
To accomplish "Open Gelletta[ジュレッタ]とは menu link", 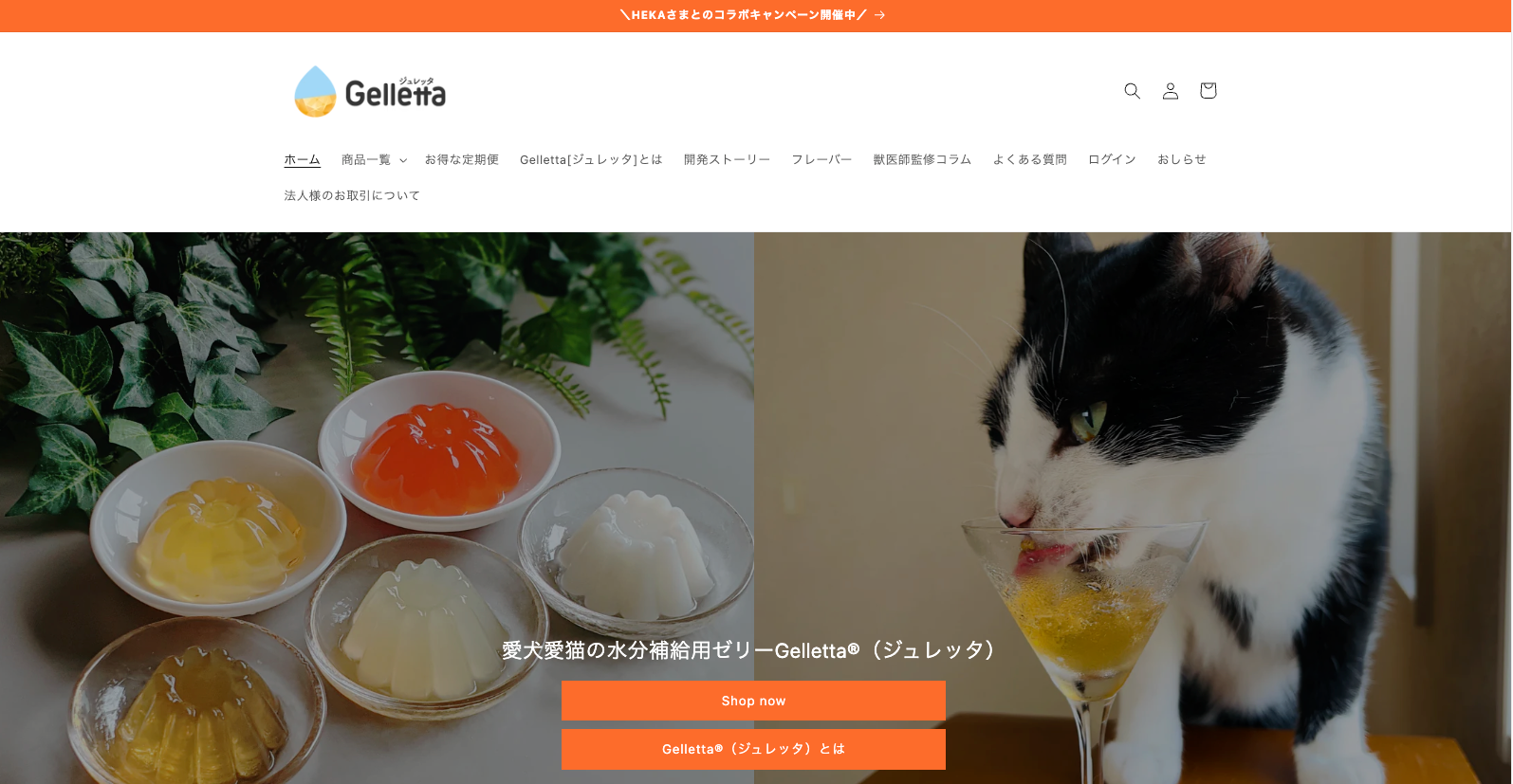I will [x=591, y=159].
